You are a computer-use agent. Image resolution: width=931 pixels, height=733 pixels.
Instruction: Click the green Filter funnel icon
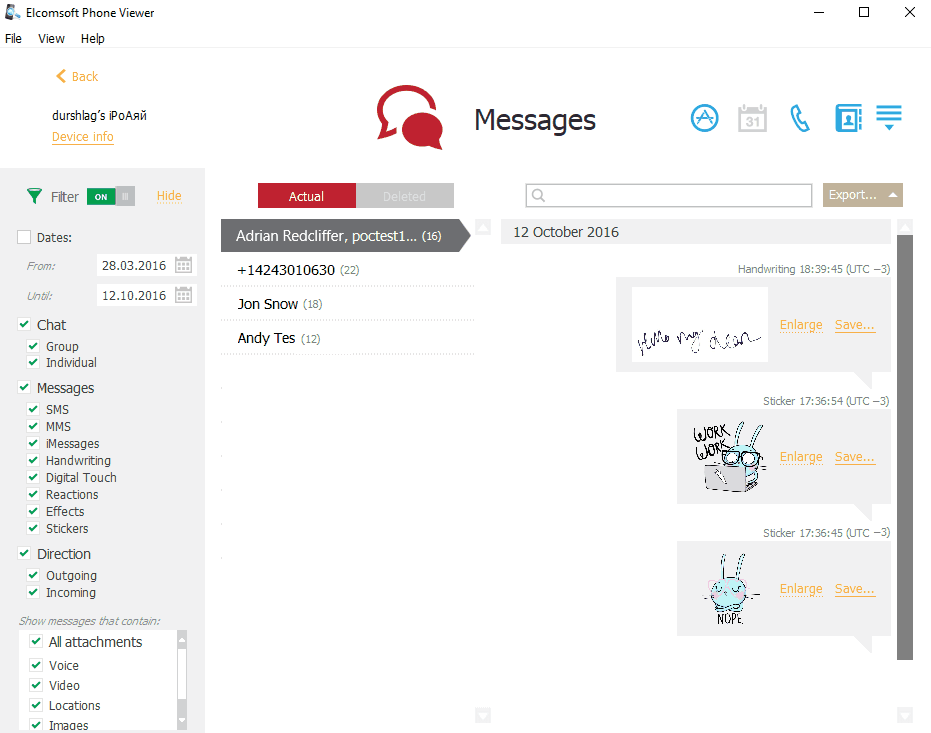35,196
